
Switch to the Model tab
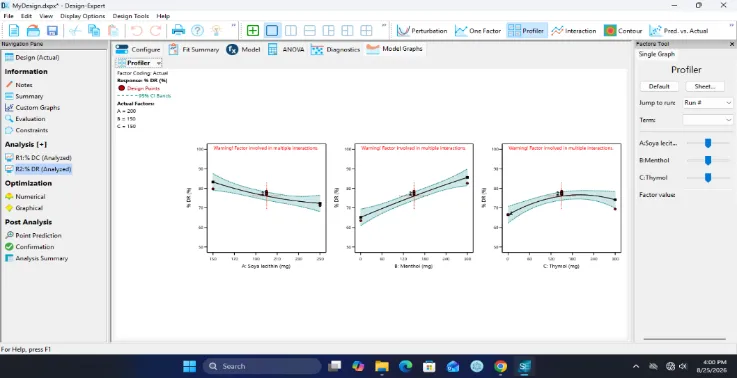coord(243,49)
